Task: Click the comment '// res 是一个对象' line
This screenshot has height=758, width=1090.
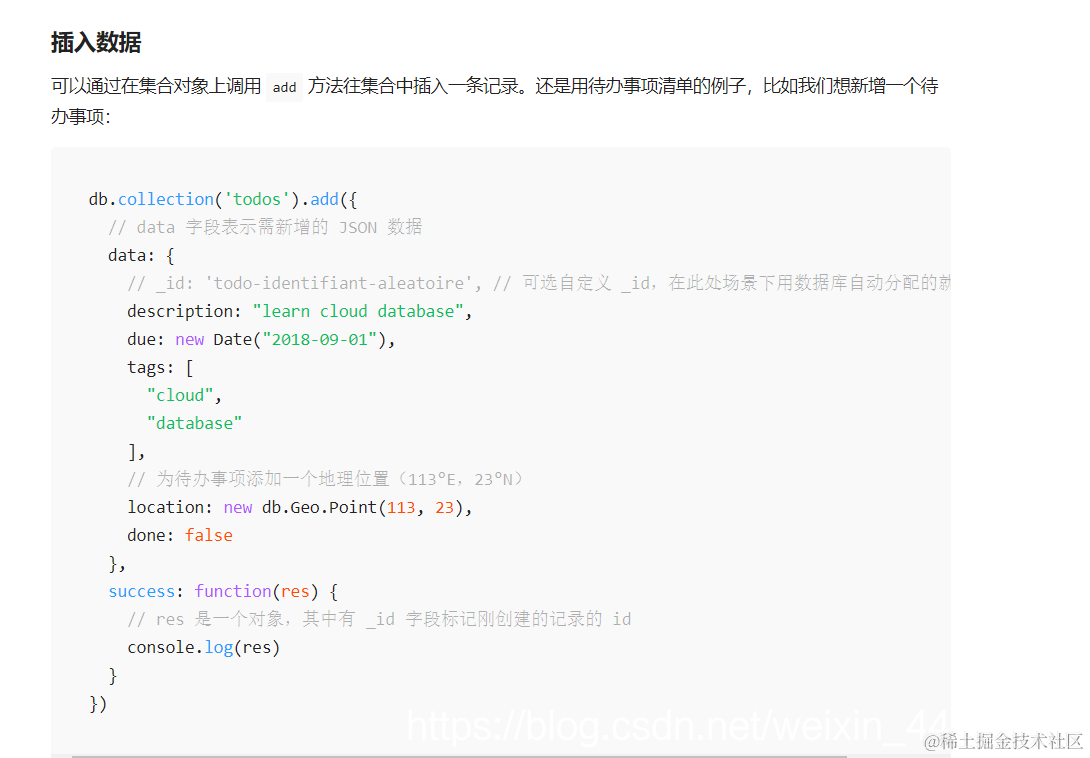Action: pyautogui.click(x=379, y=619)
